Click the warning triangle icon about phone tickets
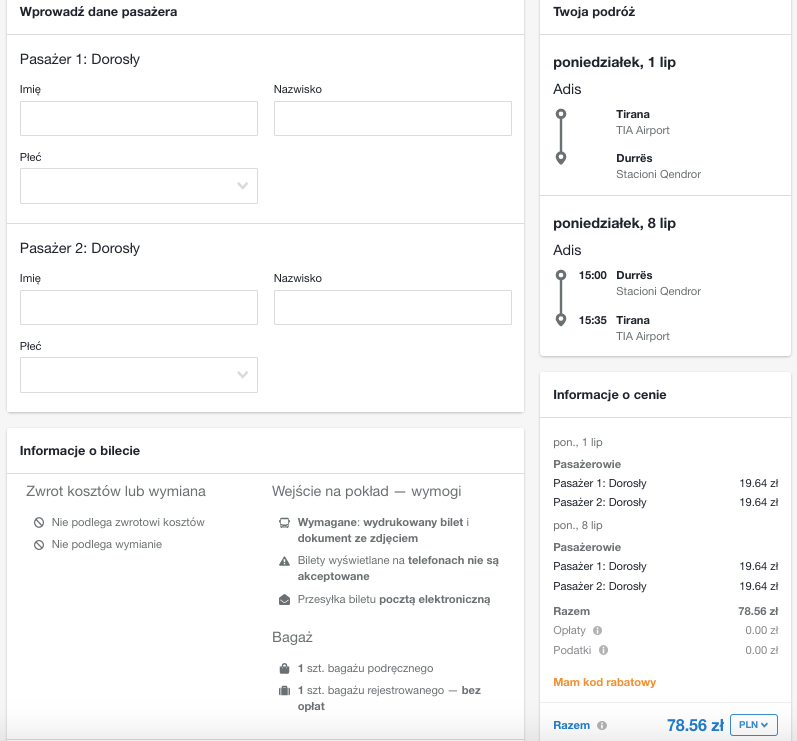 pyautogui.click(x=284, y=562)
